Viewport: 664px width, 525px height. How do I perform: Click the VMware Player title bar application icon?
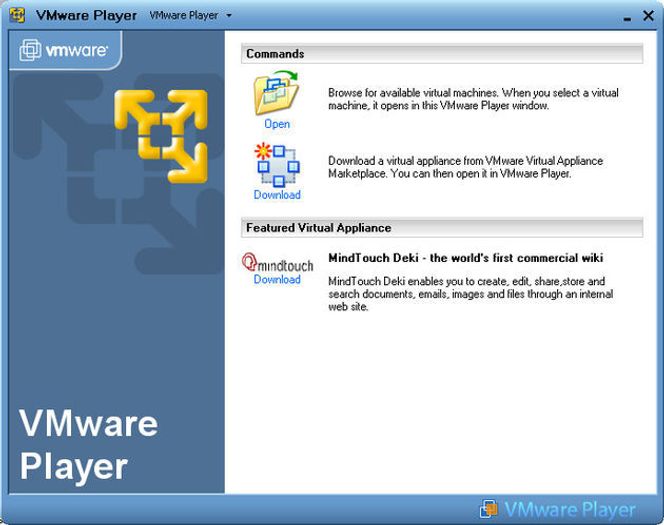click(17, 15)
